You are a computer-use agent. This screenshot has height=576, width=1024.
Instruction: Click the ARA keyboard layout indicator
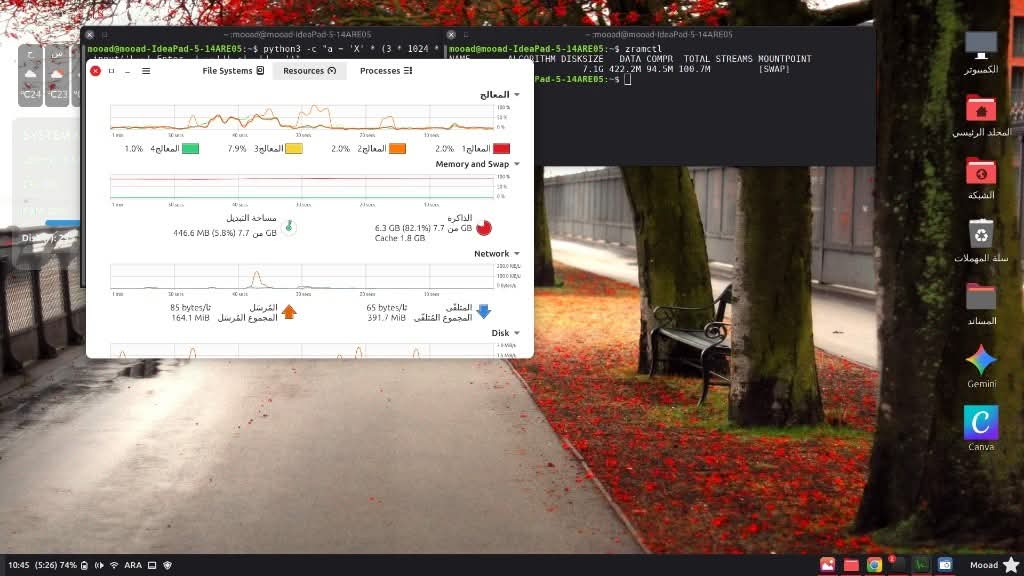(133, 565)
